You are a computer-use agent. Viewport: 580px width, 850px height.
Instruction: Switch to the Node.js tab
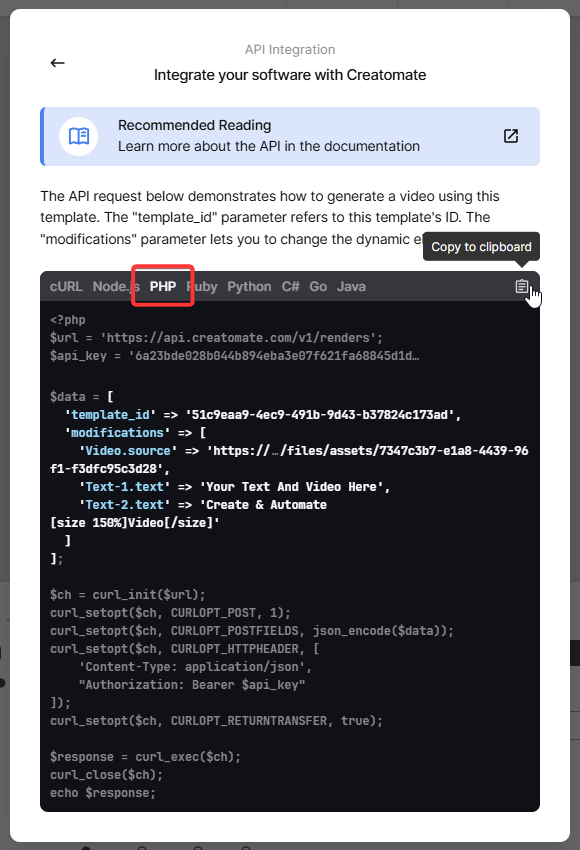coord(116,286)
